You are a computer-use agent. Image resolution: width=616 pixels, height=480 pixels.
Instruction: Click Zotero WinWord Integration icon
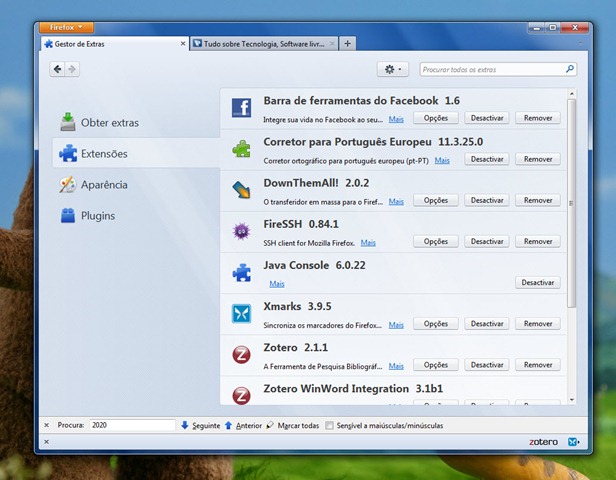click(x=241, y=395)
